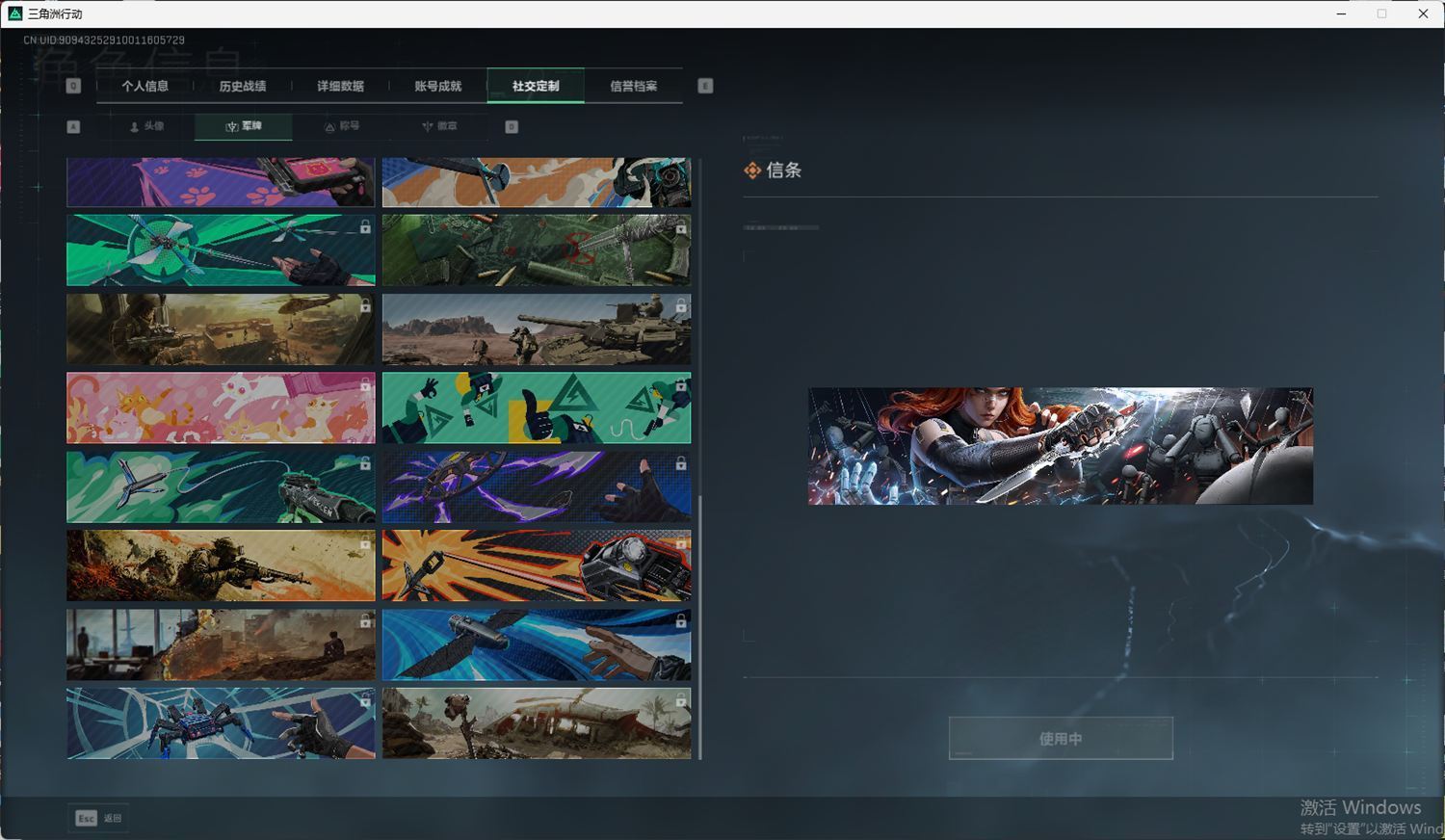Select the soldier with helicopter banner
Image resolution: width=1445 pixels, height=840 pixels.
pos(221,328)
